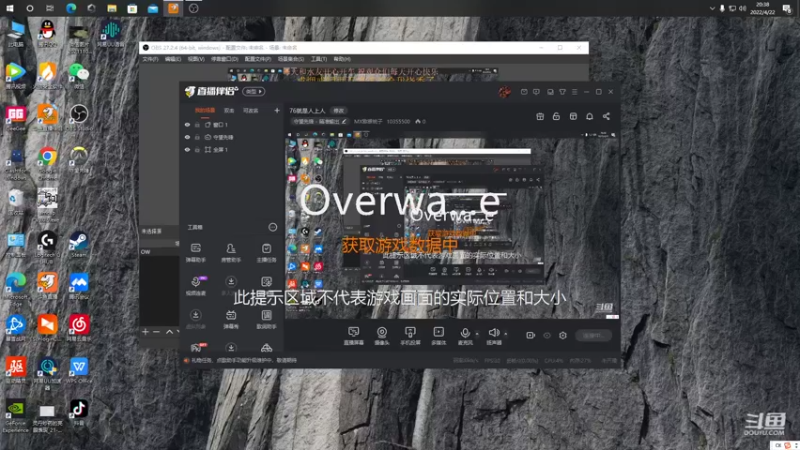Click the microphone icon in the bottom bar
The height and width of the screenshot is (450, 800).
pos(465,333)
